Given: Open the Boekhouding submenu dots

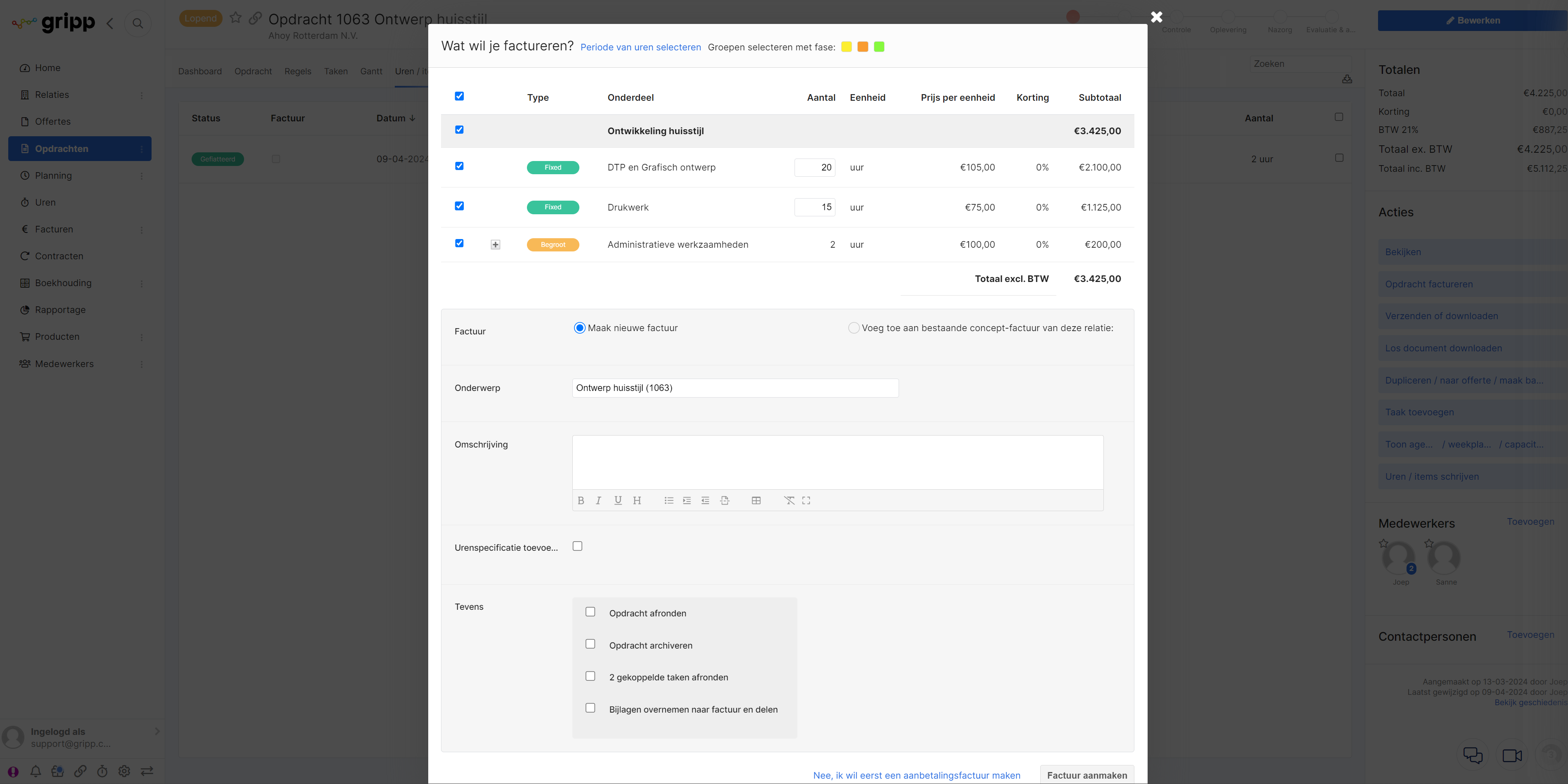Looking at the screenshot, I should [x=142, y=284].
